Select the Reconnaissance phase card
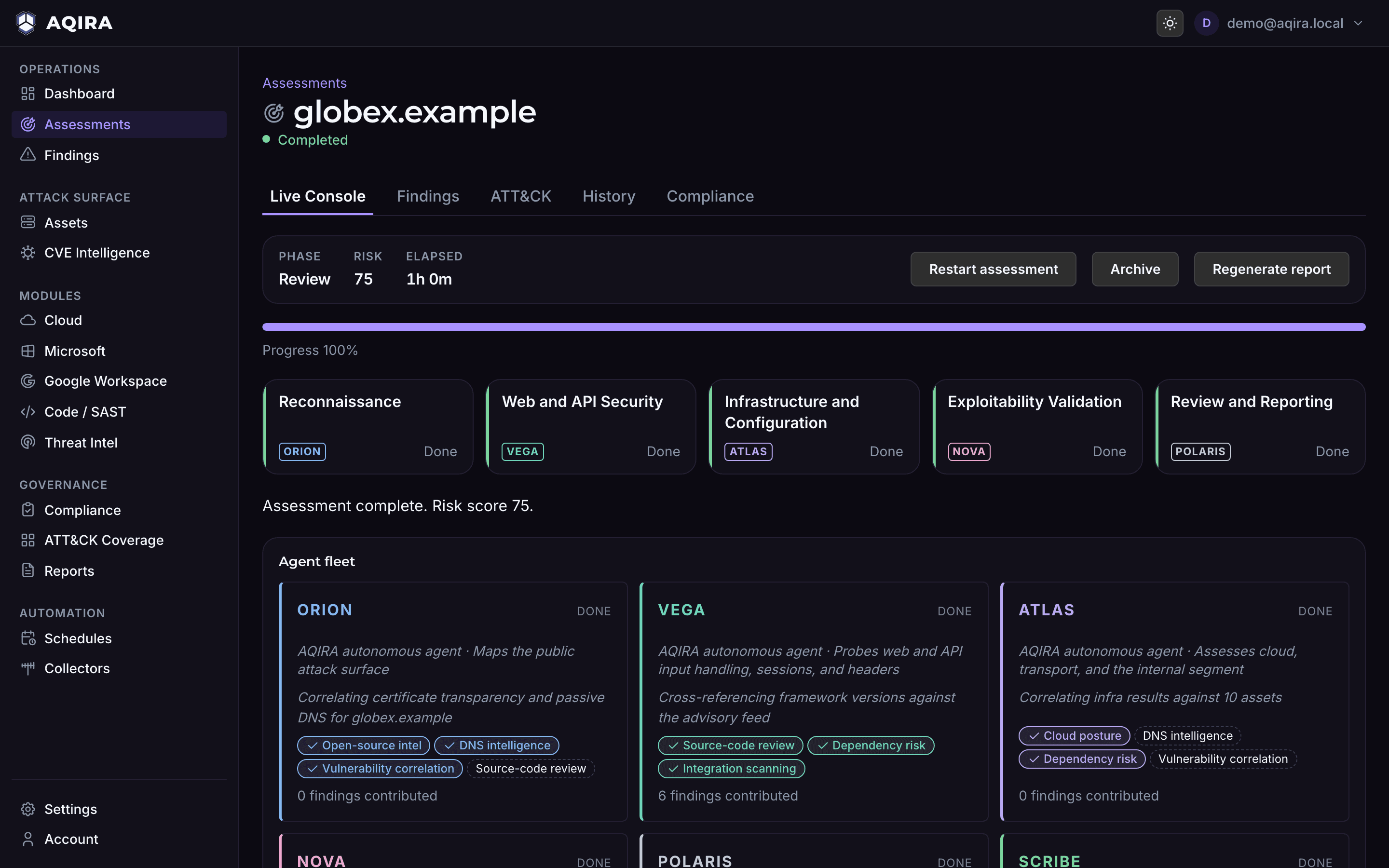 point(368,427)
